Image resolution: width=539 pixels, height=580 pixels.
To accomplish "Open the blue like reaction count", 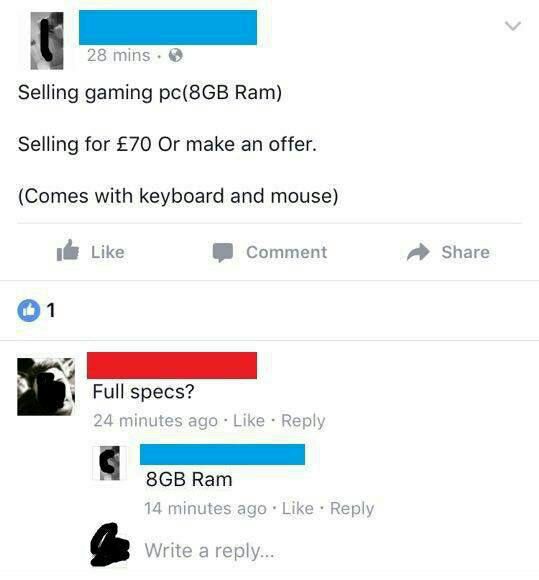I will pyautogui.click(x=36, y=310).
